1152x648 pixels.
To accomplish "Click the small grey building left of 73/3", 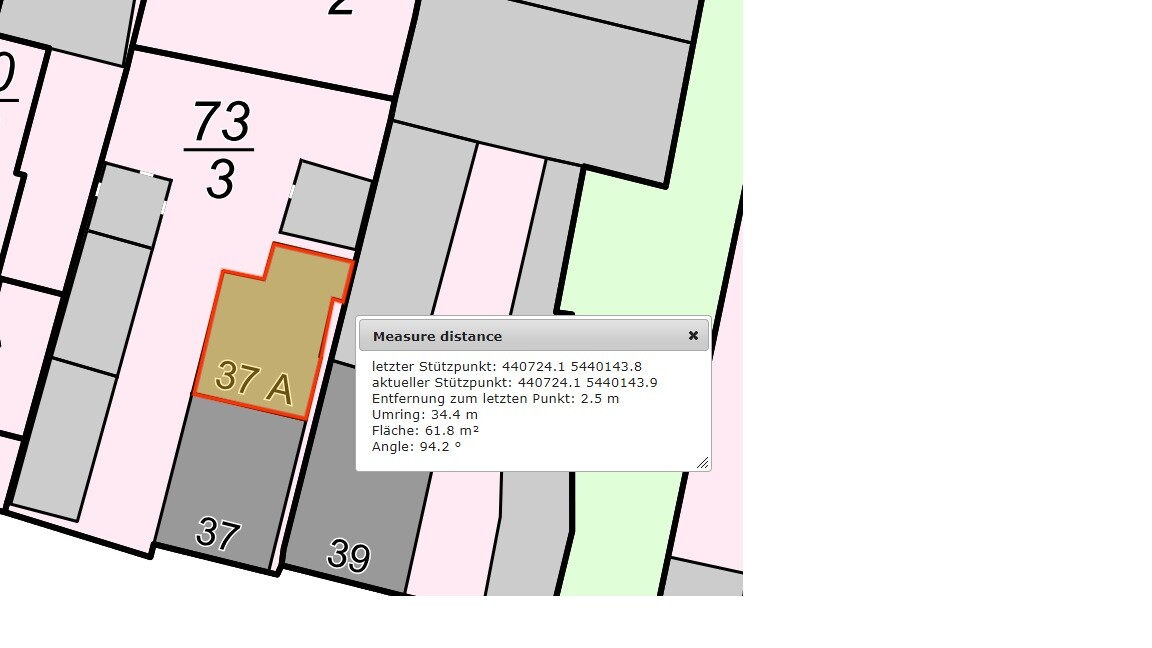I will 131,207.
